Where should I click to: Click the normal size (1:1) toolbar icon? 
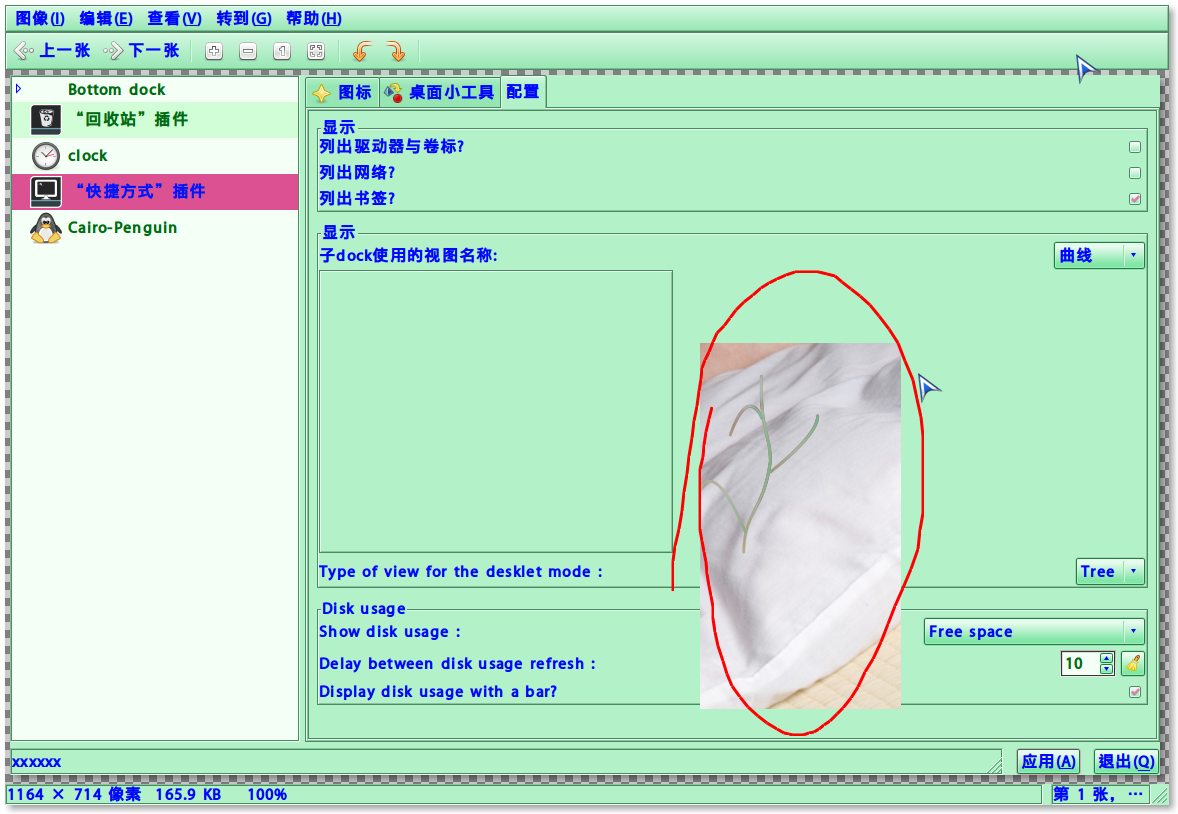[x=282, y=51]
